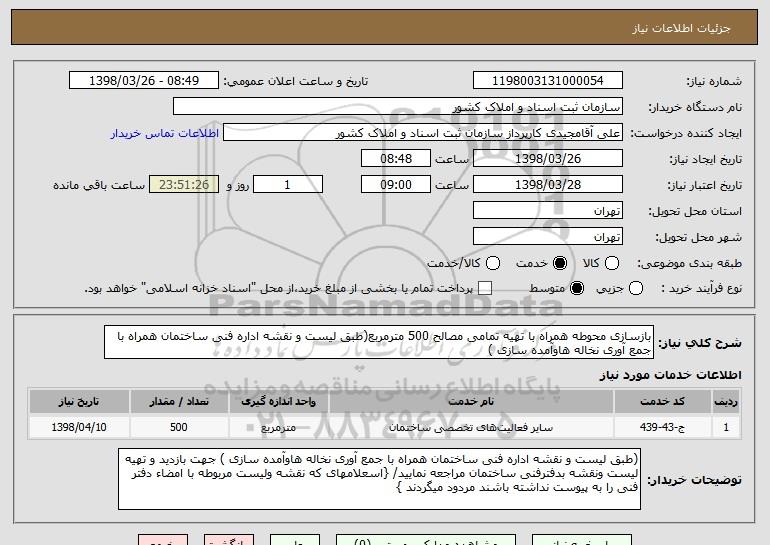Click the public announcement date and time field
770x545 pixels.
pyautogui.click(x=144, y=81)
